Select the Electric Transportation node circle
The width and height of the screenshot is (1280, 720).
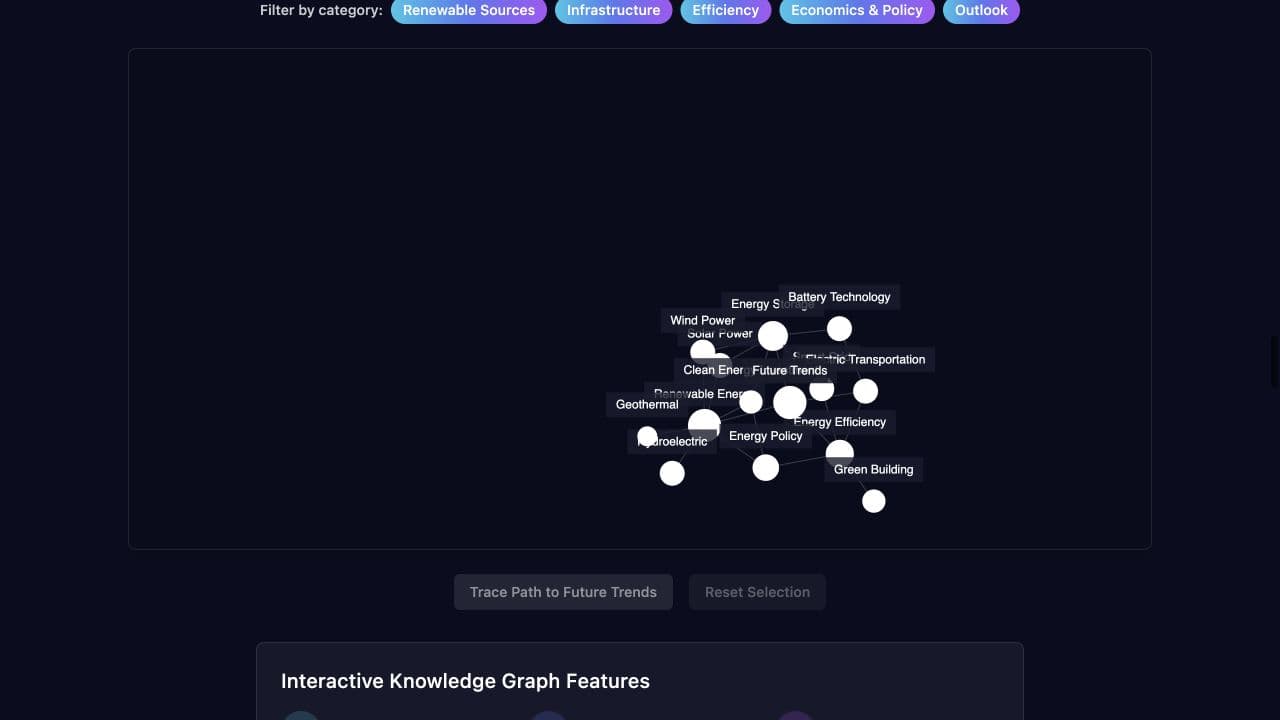[865, 391]
